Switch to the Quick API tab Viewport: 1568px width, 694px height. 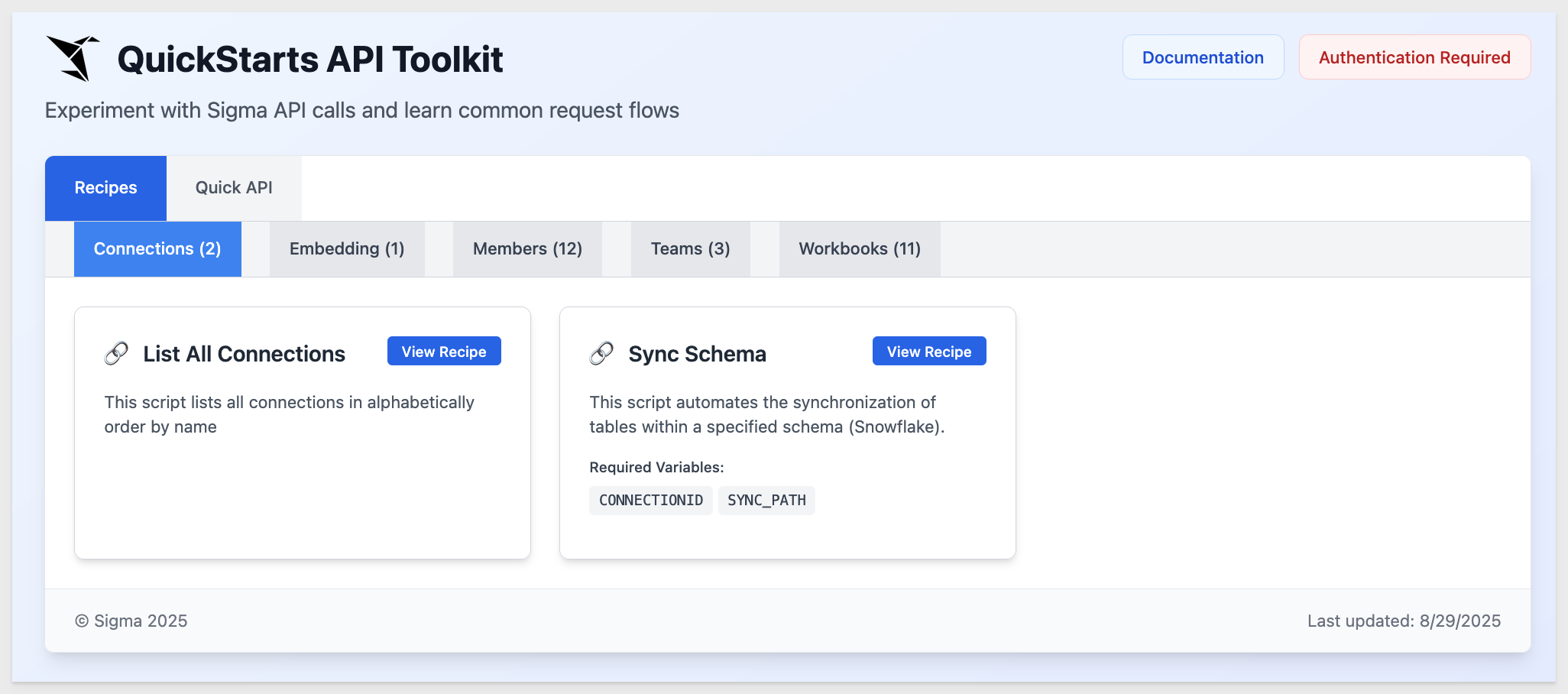(234, 188)
